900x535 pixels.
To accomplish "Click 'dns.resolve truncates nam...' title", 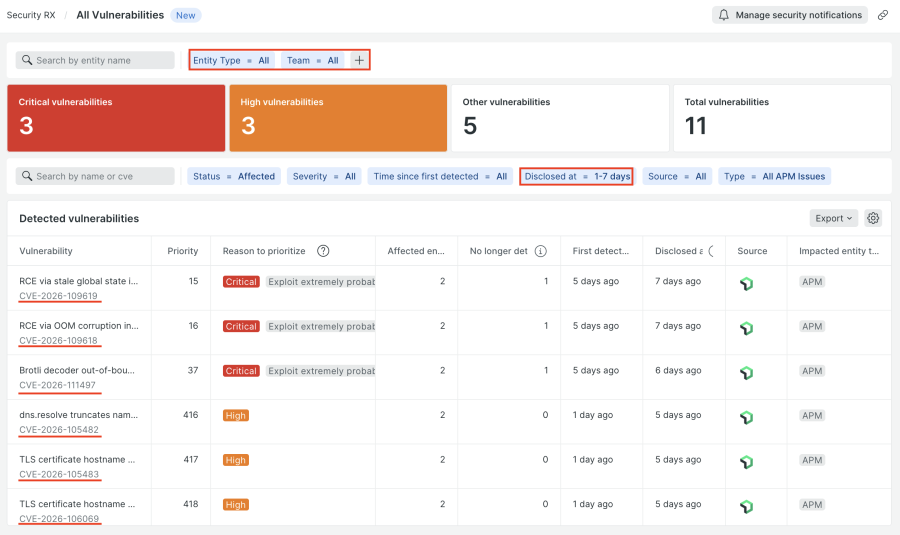I will (x=79, y=415).
